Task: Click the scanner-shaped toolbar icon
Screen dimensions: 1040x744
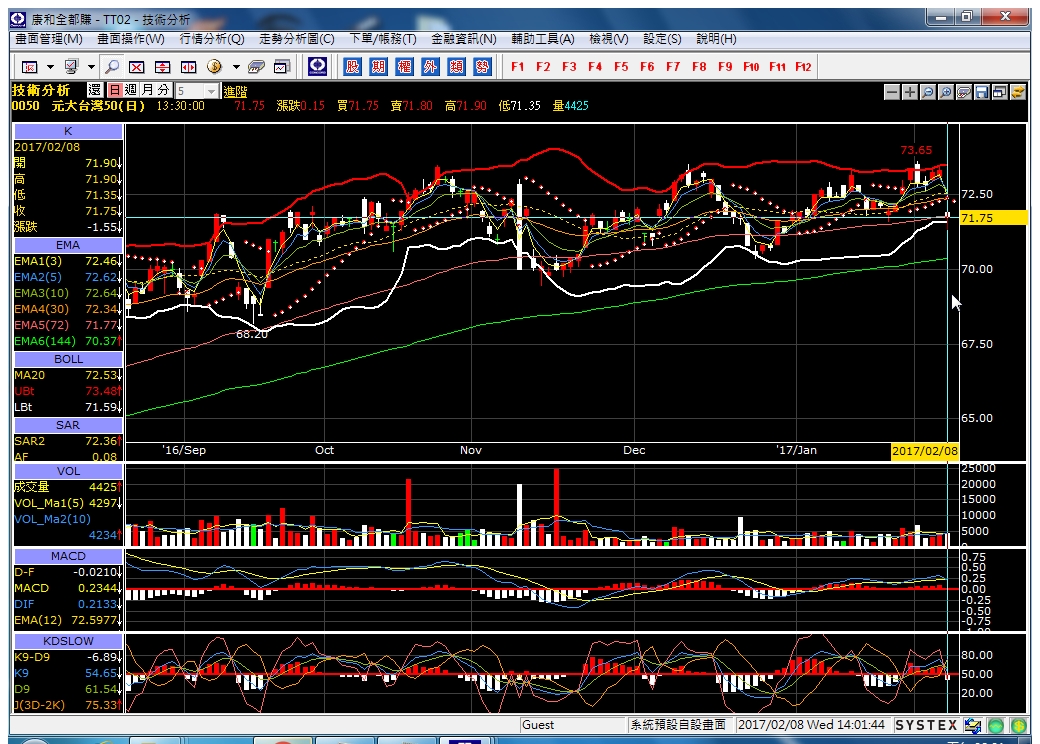Action: click(256, 67)
